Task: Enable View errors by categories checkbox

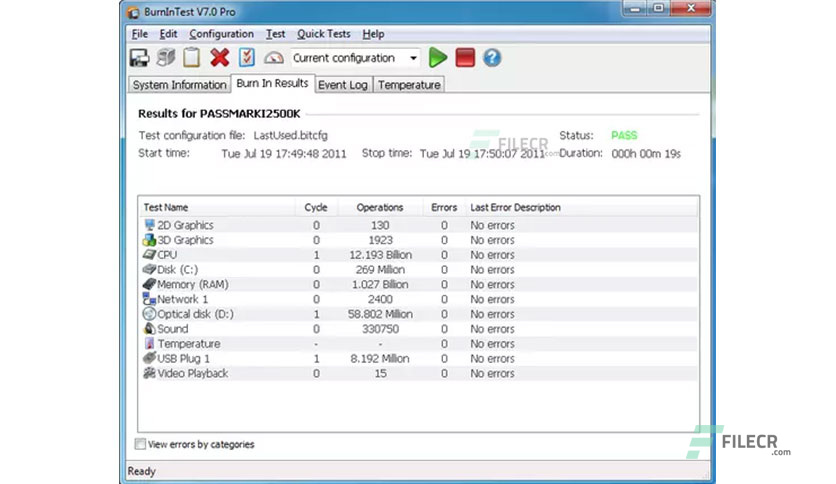Action: pos(140,444)
